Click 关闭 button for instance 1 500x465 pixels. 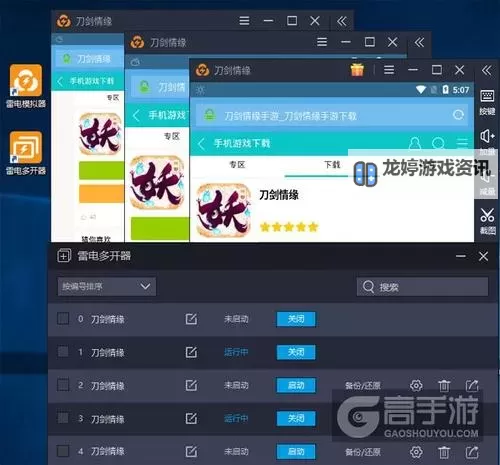click(296, 352)
